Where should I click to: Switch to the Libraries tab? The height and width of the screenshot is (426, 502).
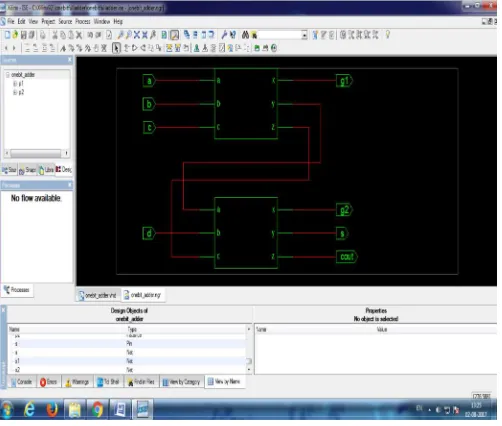[46, 170]
